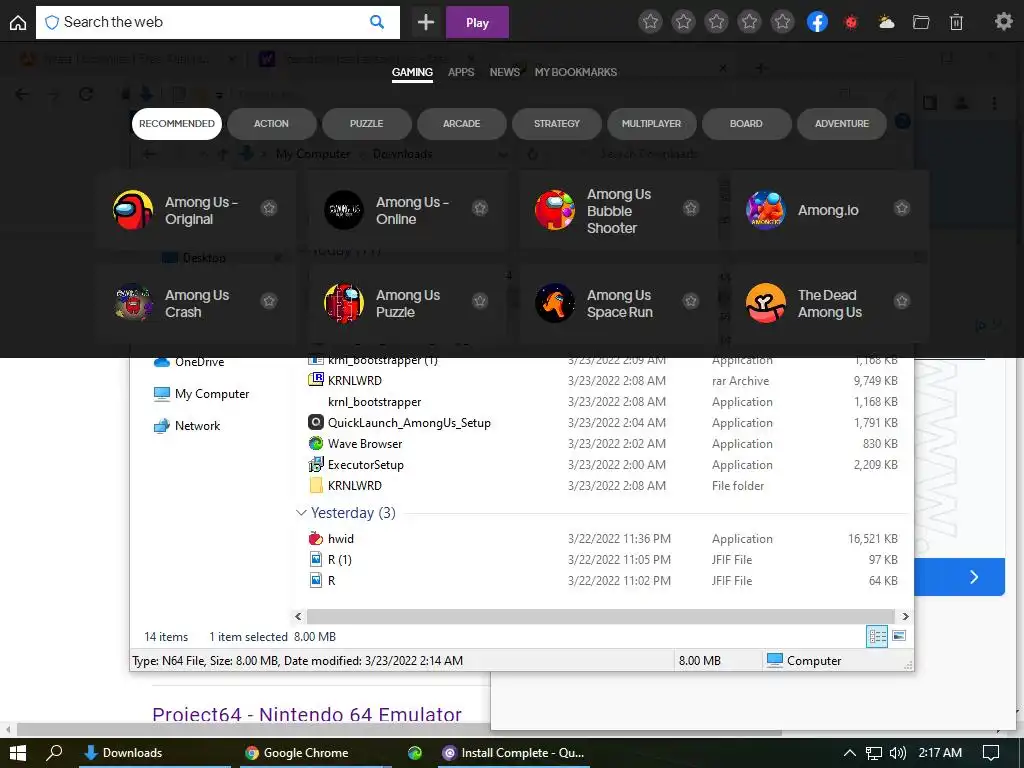Switch explorer to details view icon
Image resolution: width=1024 pixels, height=768 pixels.
coord(876,636)
